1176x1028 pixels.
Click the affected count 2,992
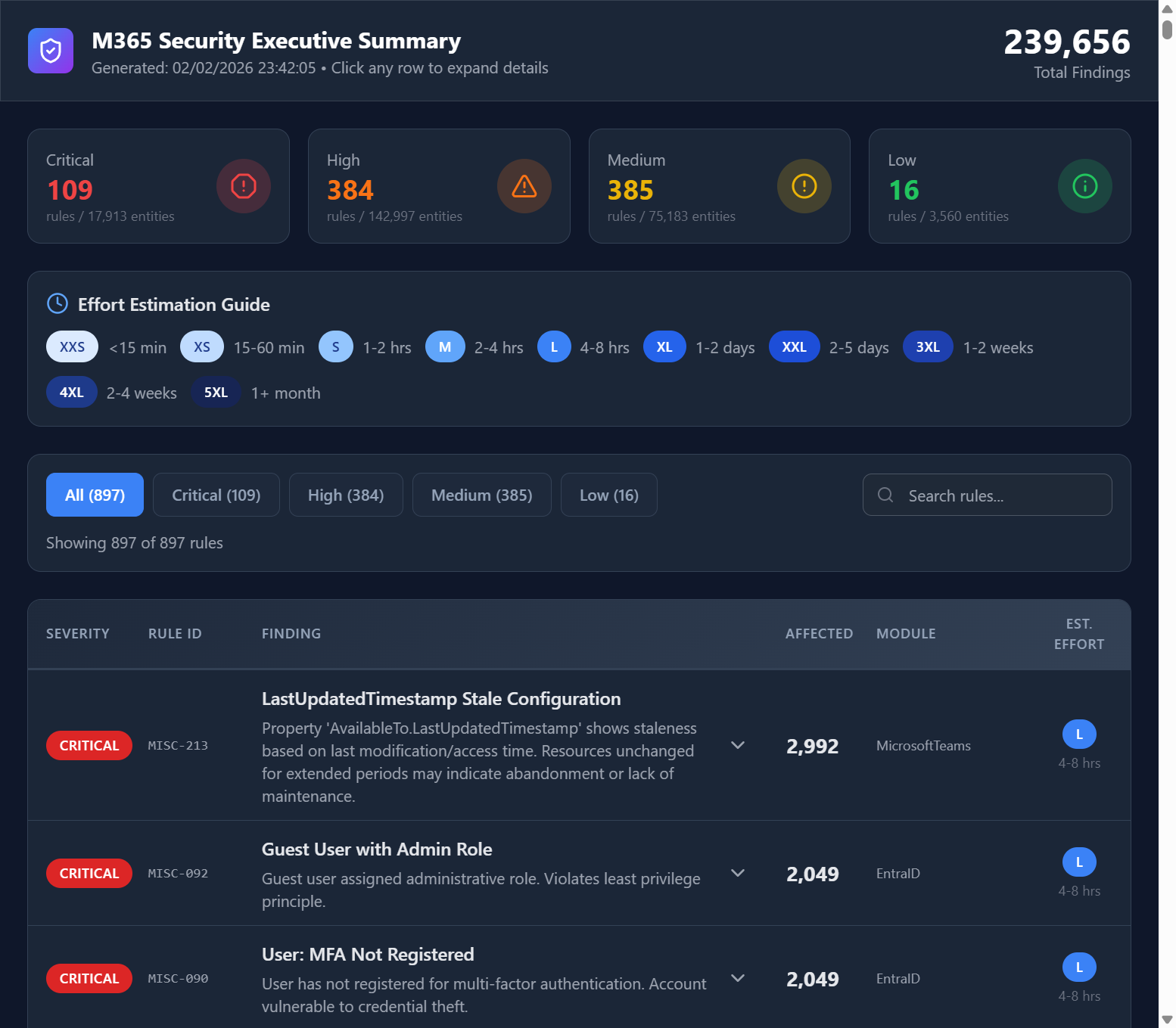(812, 746)
